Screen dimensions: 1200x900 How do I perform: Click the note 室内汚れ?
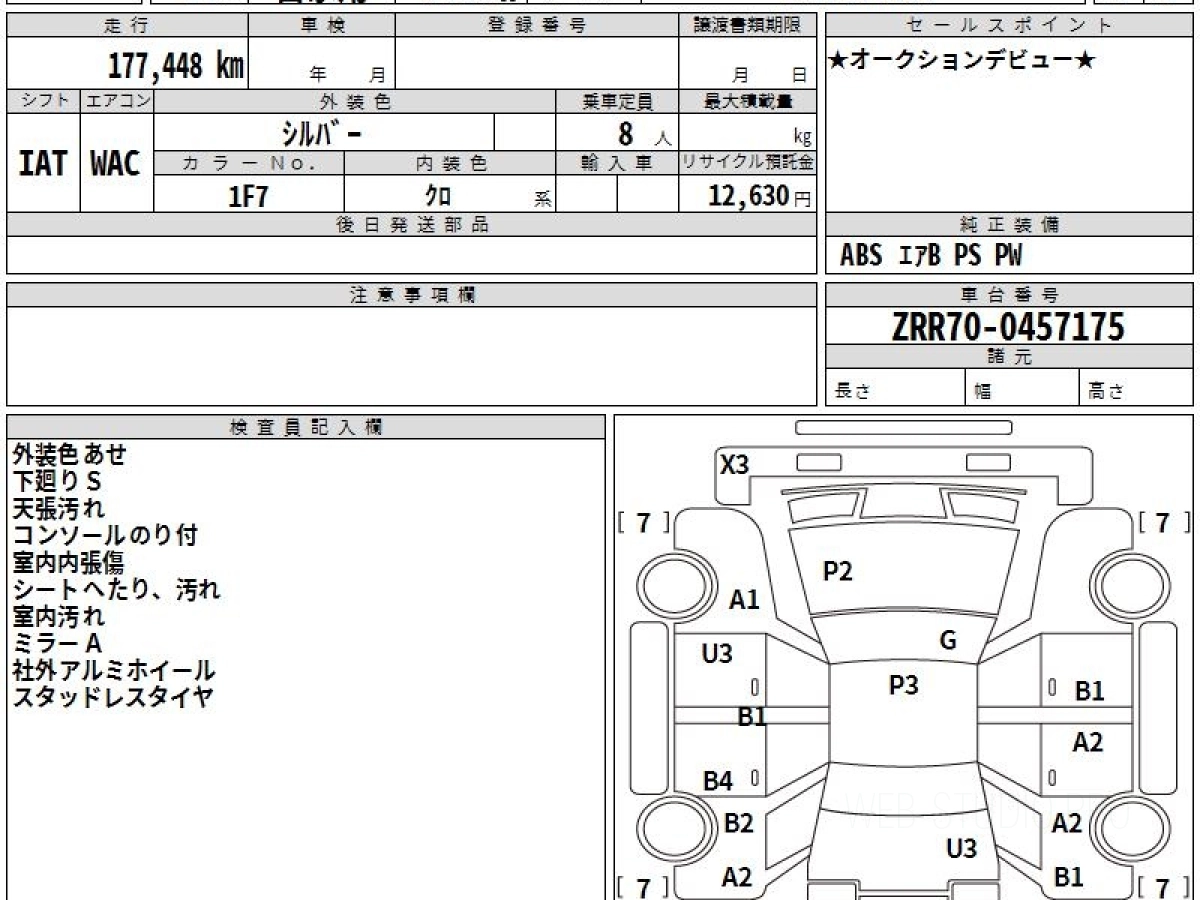(58, 616)
